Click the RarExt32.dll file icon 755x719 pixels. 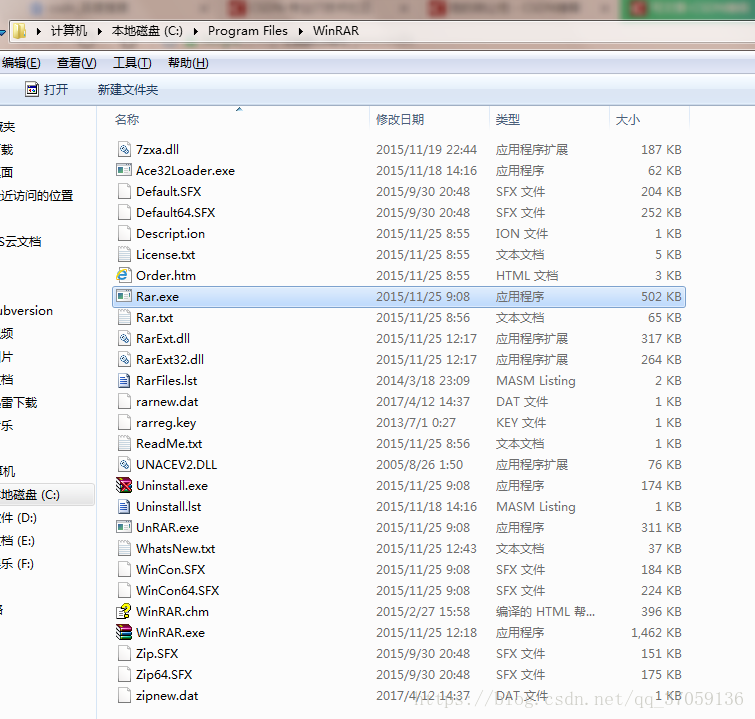click(x=124, y=359)
